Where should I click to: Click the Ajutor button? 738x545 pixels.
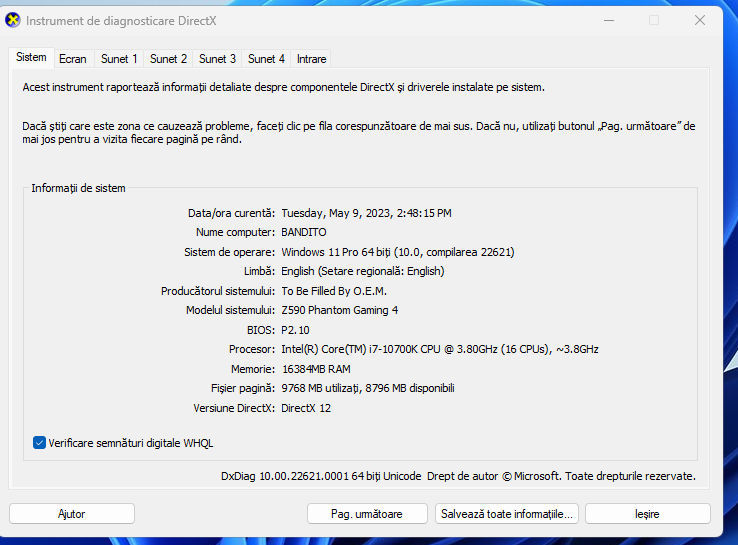pyautogui.click(x=72, y=513)
